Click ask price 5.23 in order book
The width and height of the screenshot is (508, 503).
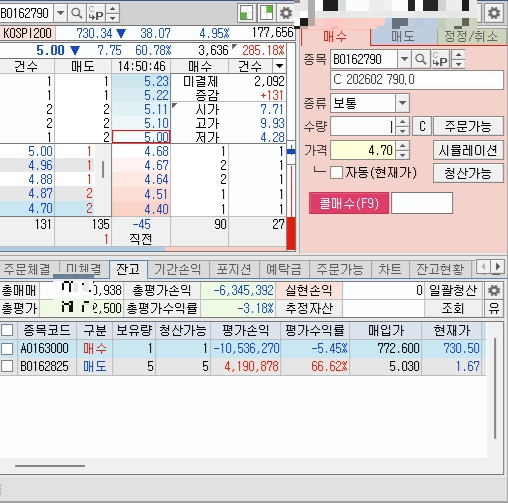point(141,81)
